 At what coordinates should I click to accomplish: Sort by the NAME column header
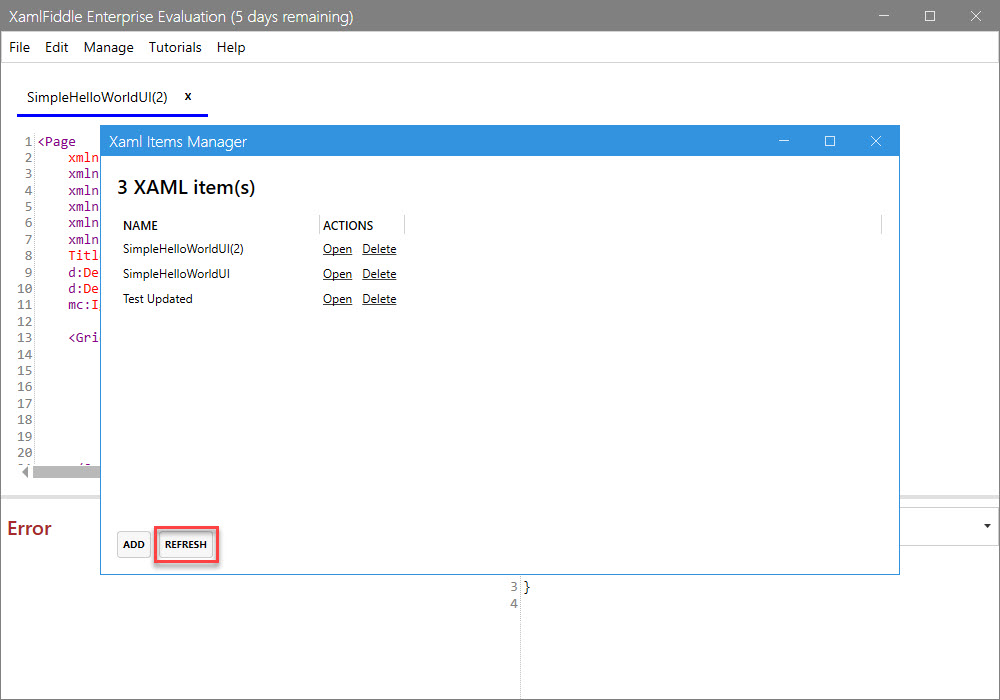pos(140,226)
